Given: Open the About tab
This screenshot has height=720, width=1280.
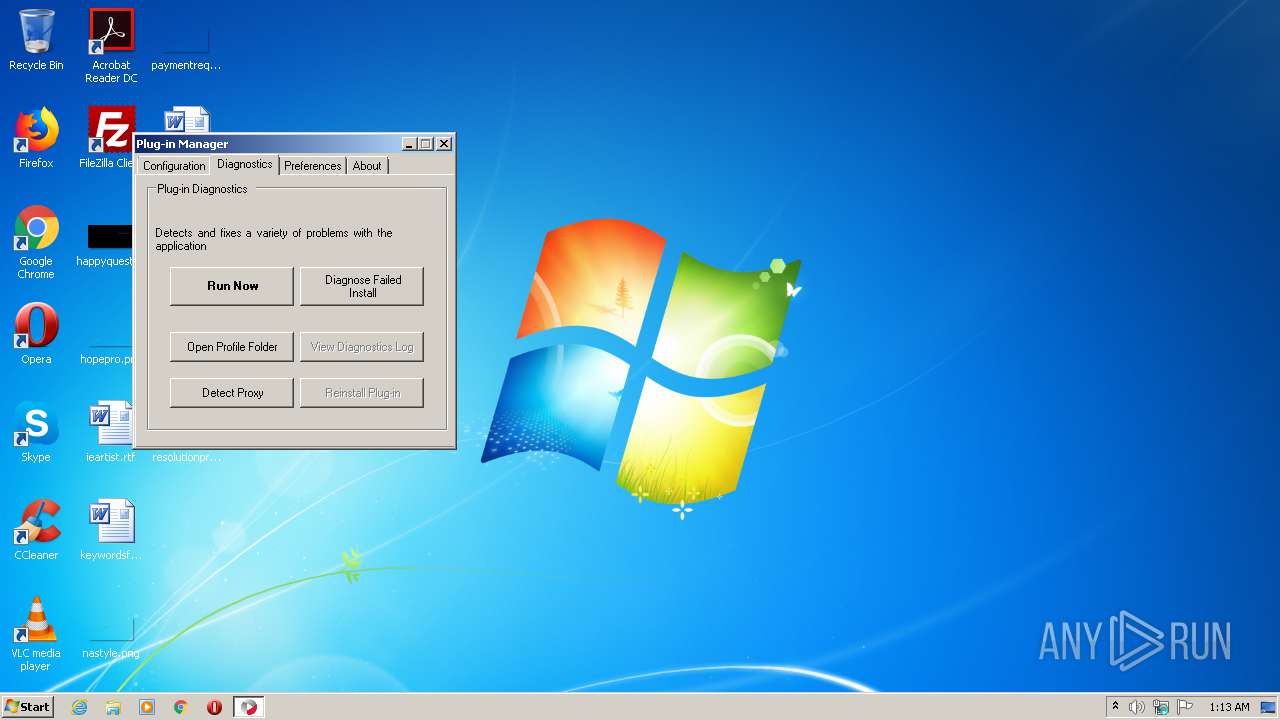Looking at the screenshot, I should tap(367, 166).
